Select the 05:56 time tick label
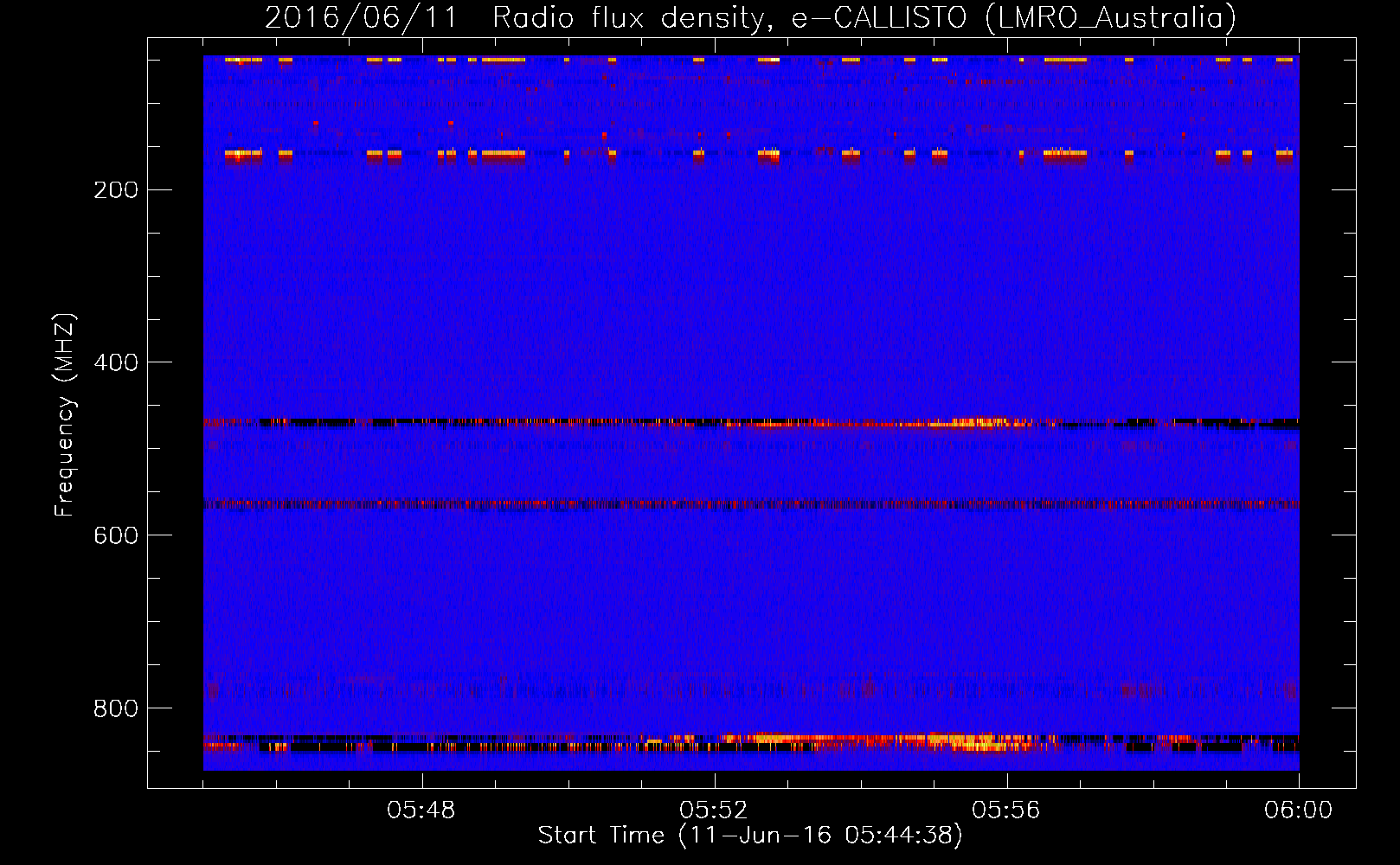The width and height of the screenshot is (1400, 865). pos(1005,811)
